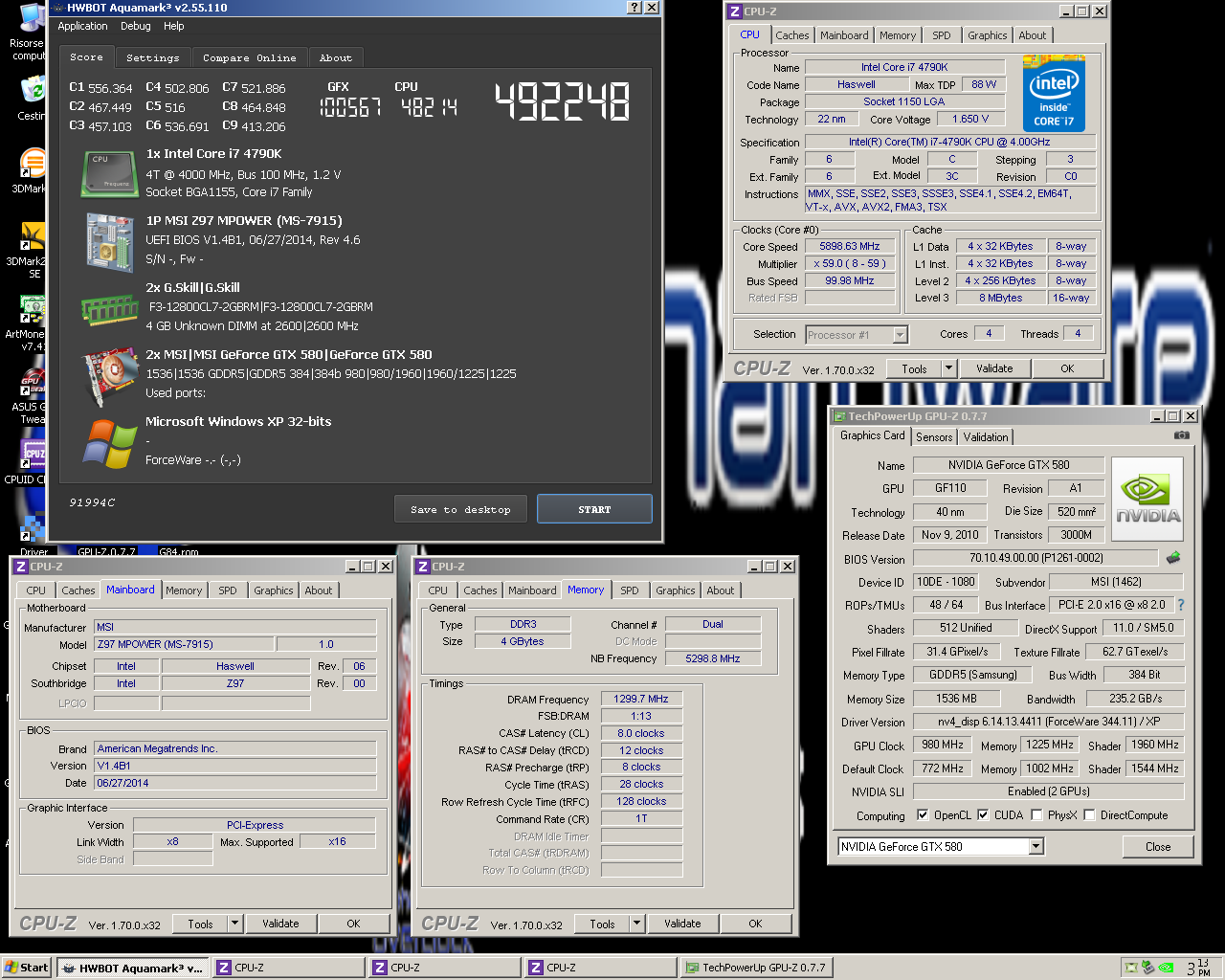Open the Cestino recycle bin desktop icon

[33, 91]
